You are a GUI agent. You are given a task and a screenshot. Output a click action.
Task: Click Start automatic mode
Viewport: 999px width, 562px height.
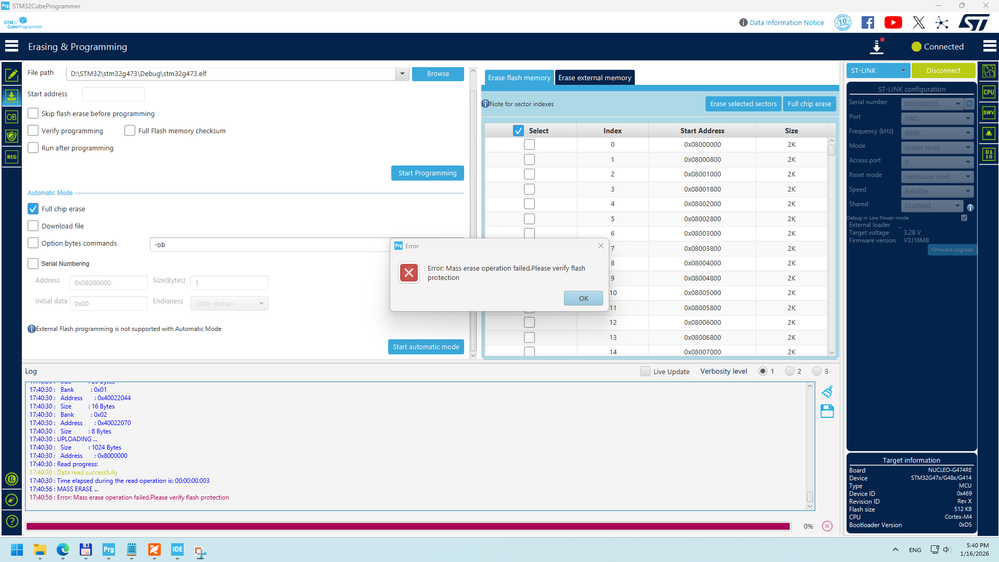coord(426,347)
